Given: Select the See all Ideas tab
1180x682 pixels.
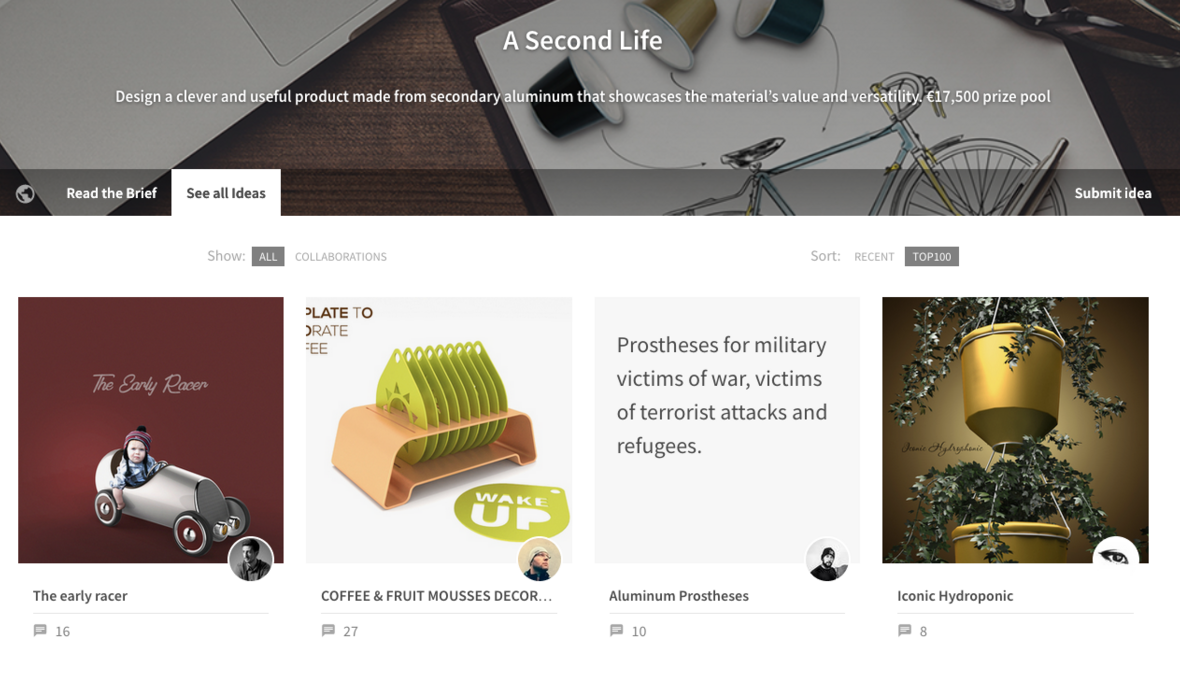Looking at the screenshot, I should (226, 193).
